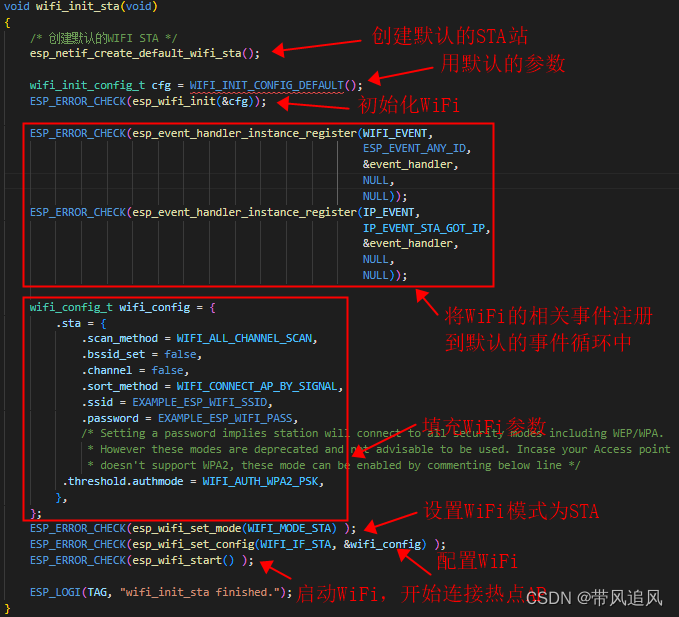Screen dimensions: 679x617
Task: Select the WIFI_IF_STA argument
Action: pyautogui.click(x=295, y=544)
